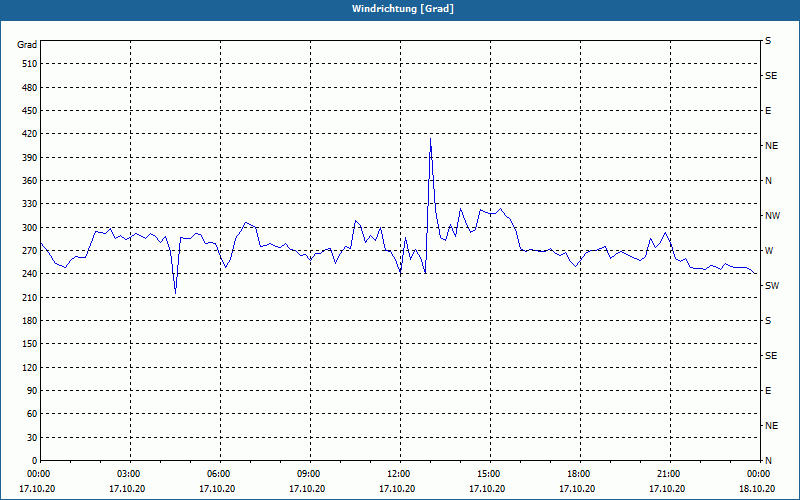Click the "00:00" label above "18.10.20"

757,474
